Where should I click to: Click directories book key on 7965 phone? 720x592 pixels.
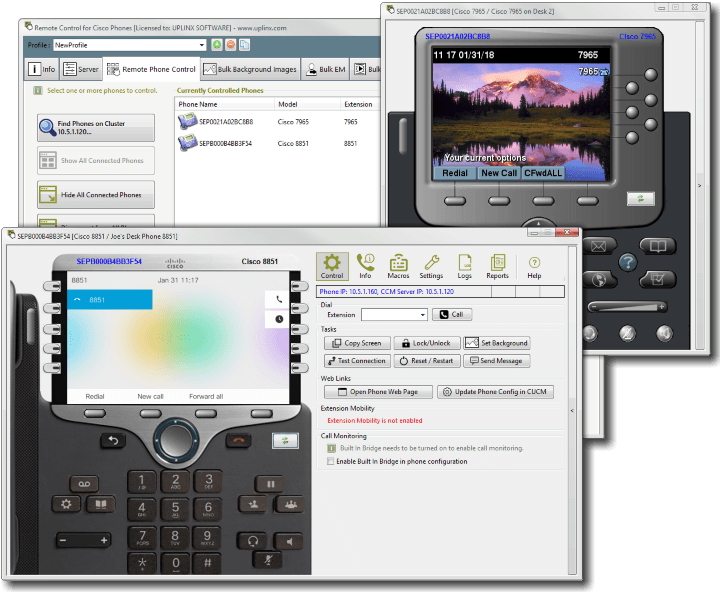click(x=658, y=246)
